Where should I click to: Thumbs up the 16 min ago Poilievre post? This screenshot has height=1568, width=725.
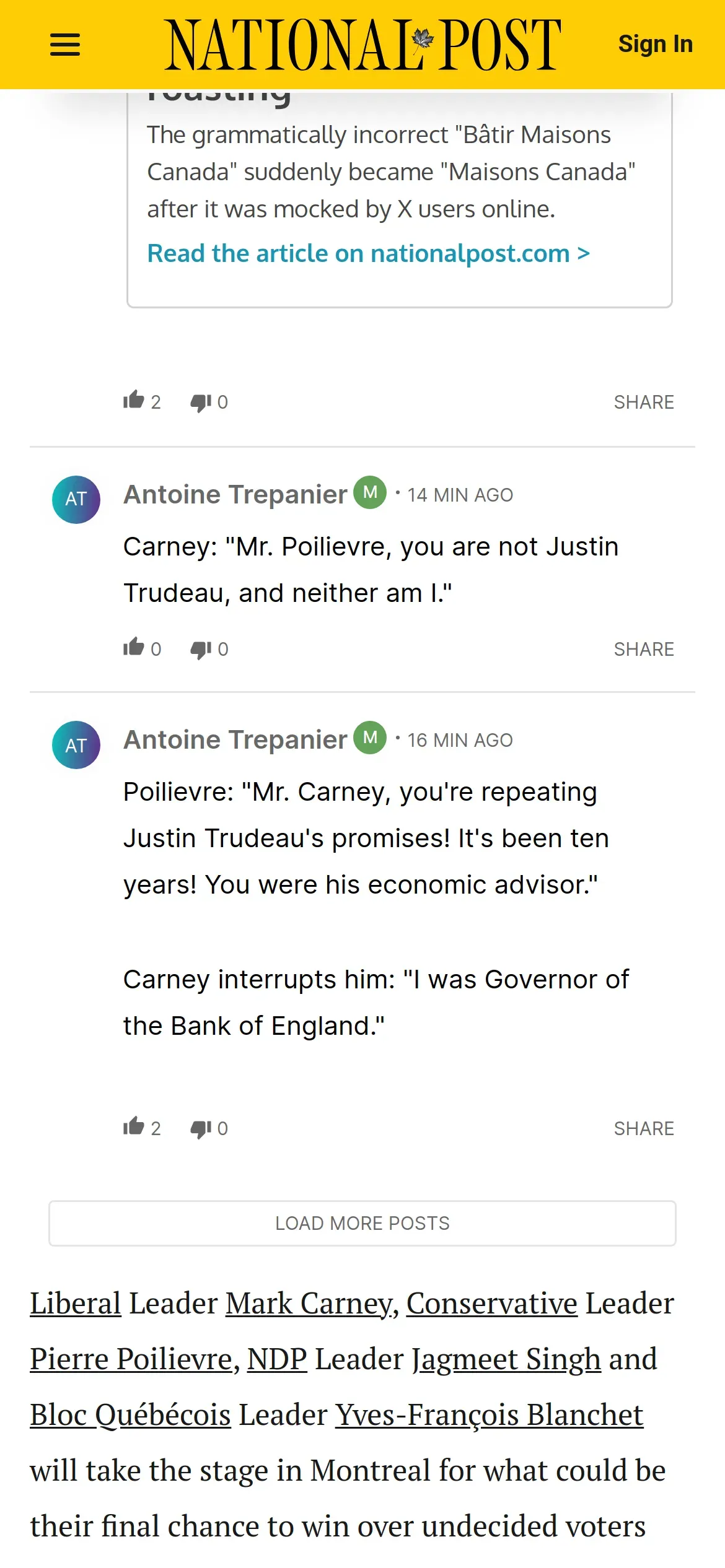coord(134,1127)
